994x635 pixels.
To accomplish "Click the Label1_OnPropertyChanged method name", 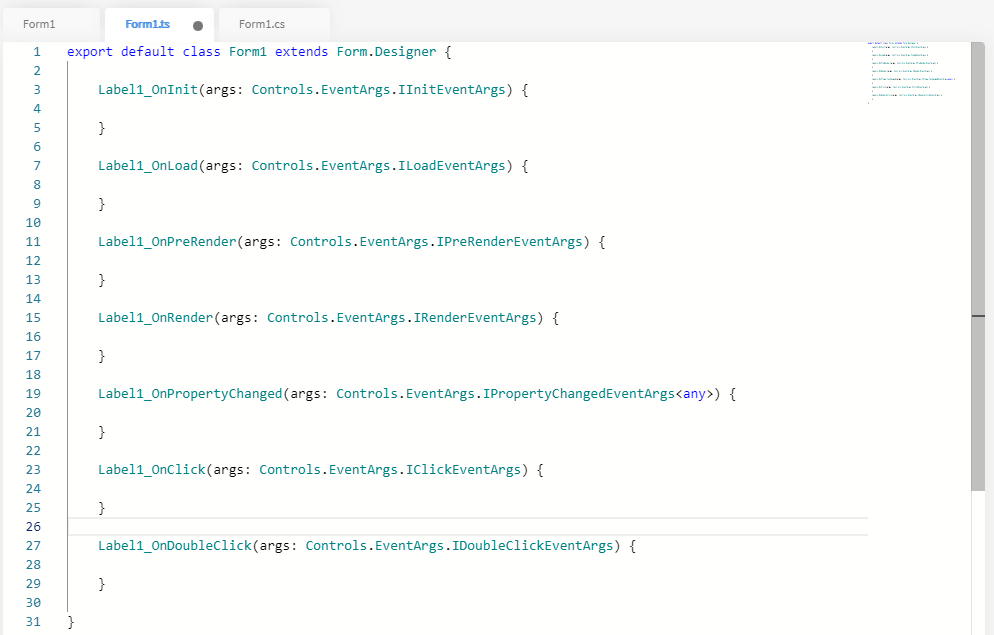I will [190, 394].
